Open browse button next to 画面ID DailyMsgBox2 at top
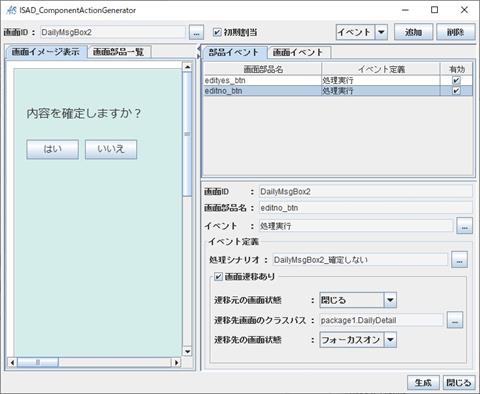The height and width of the screenshot is (394, 480). [196, 33]
